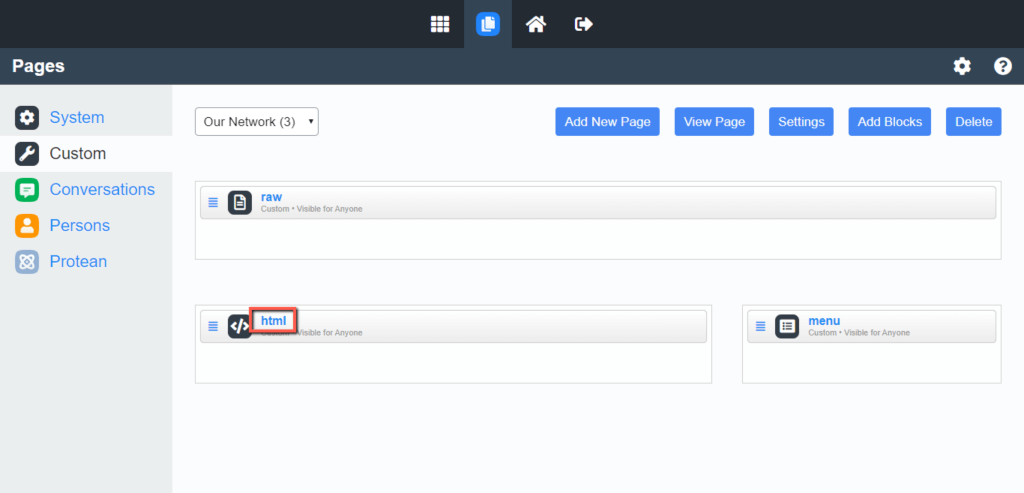This screenshot has height=493, width=1024.
Task: Open the html block link
Action: [274, 321]
